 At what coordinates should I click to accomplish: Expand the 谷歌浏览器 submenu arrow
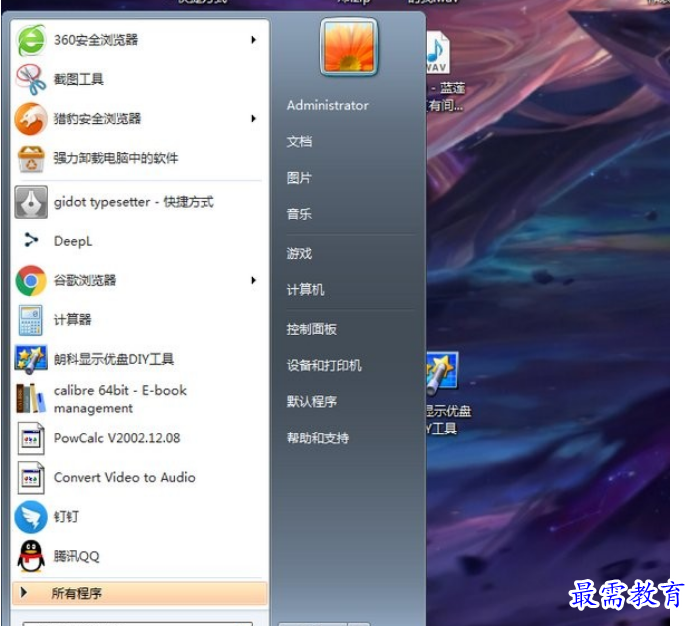click(254, 280)
